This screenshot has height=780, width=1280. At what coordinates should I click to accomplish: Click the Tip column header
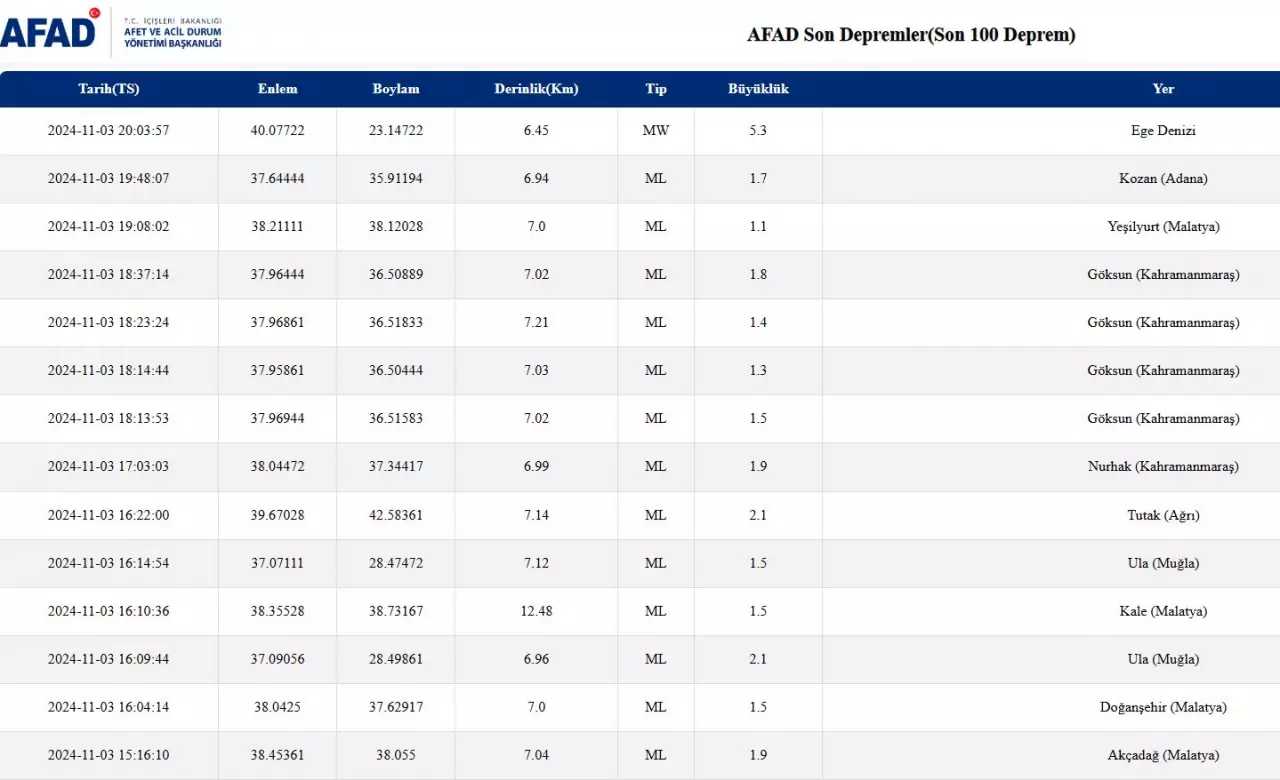click(656, 89)
